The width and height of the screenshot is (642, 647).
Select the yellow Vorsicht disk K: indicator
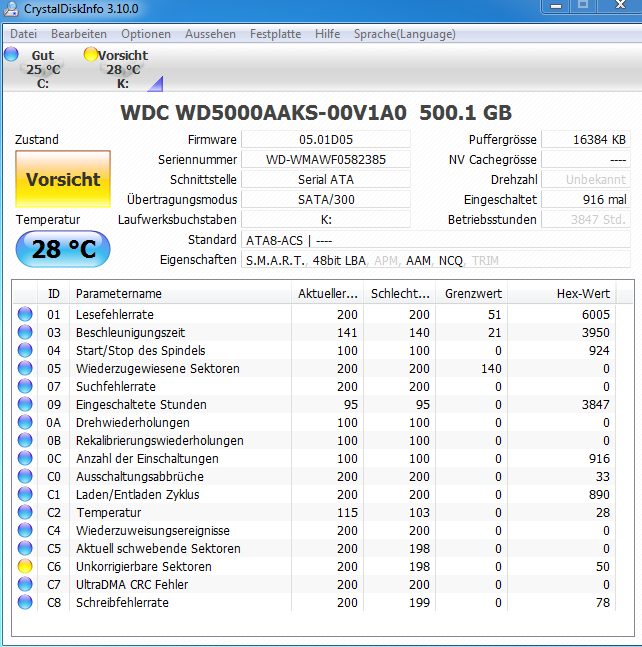[x=90, y=54]
